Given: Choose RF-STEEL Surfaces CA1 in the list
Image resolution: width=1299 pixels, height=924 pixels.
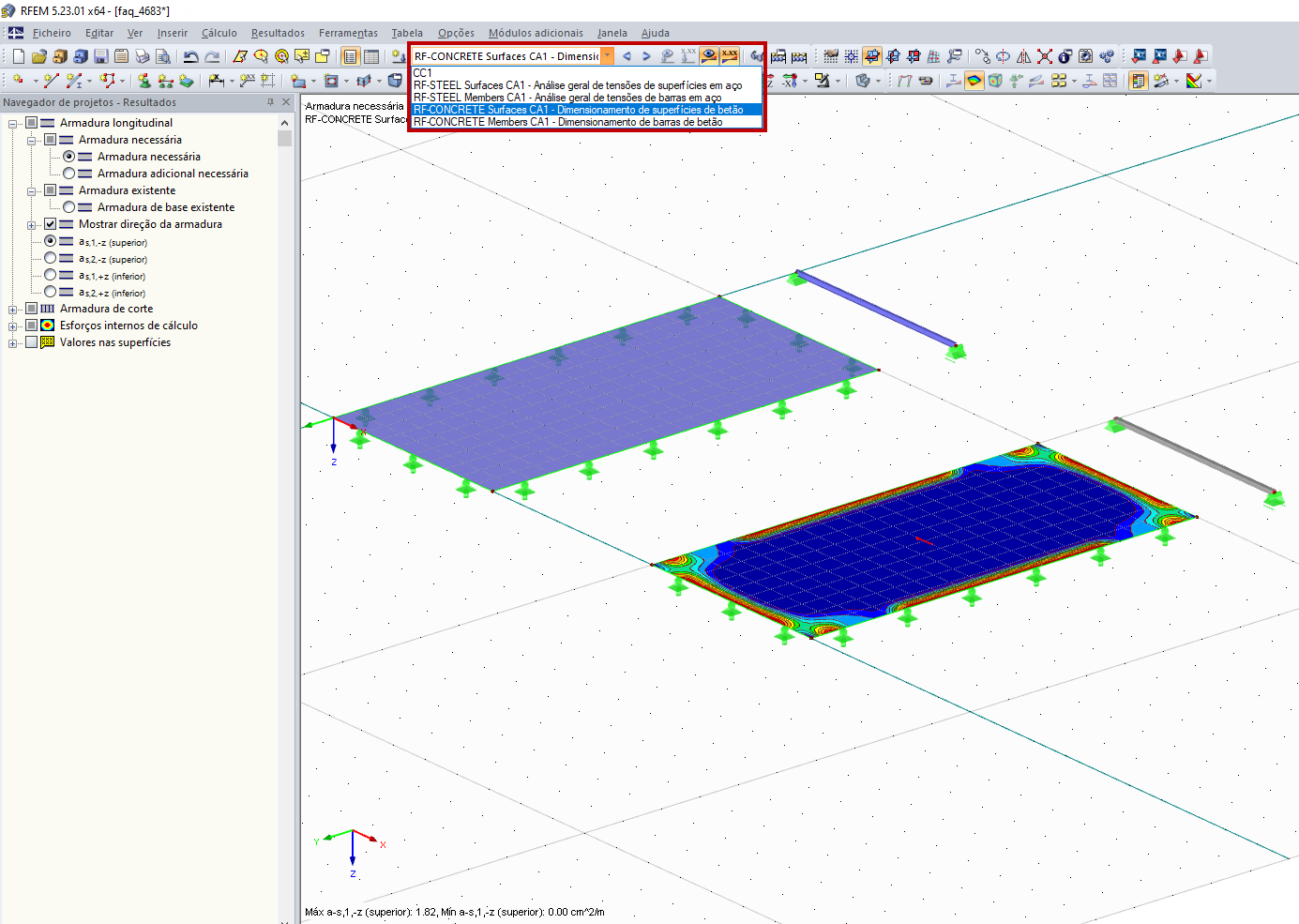Looking at the screenshot, I should [x=587, y=85].
